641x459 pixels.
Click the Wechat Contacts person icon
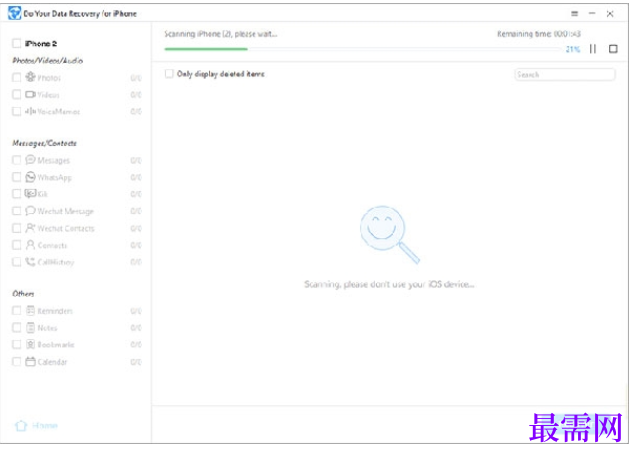click(31, 228)
